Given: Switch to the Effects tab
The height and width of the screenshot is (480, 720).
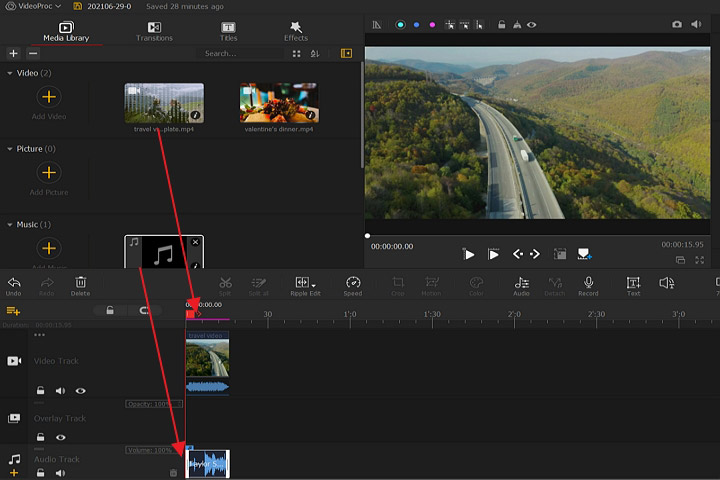Looking at the screenshot, I should click(296, 31).
